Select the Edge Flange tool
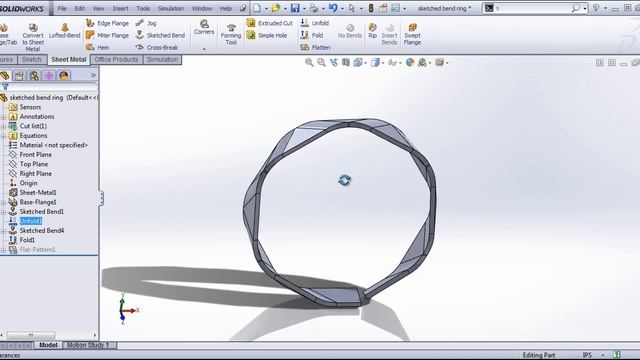Screen dimensions: 640x360 pyautogui.click(x=108, y=23)
